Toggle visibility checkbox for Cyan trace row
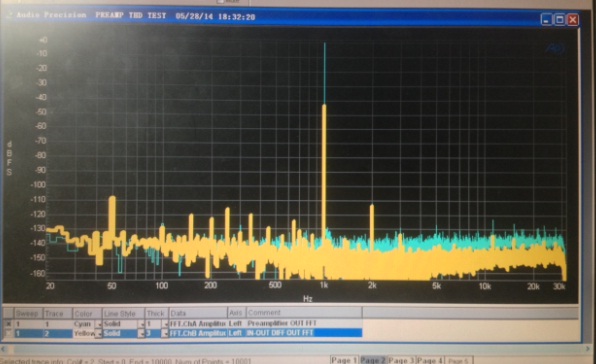Image resolution: width=596 pixels, height=364 pixels. click(x=8, y=324)
